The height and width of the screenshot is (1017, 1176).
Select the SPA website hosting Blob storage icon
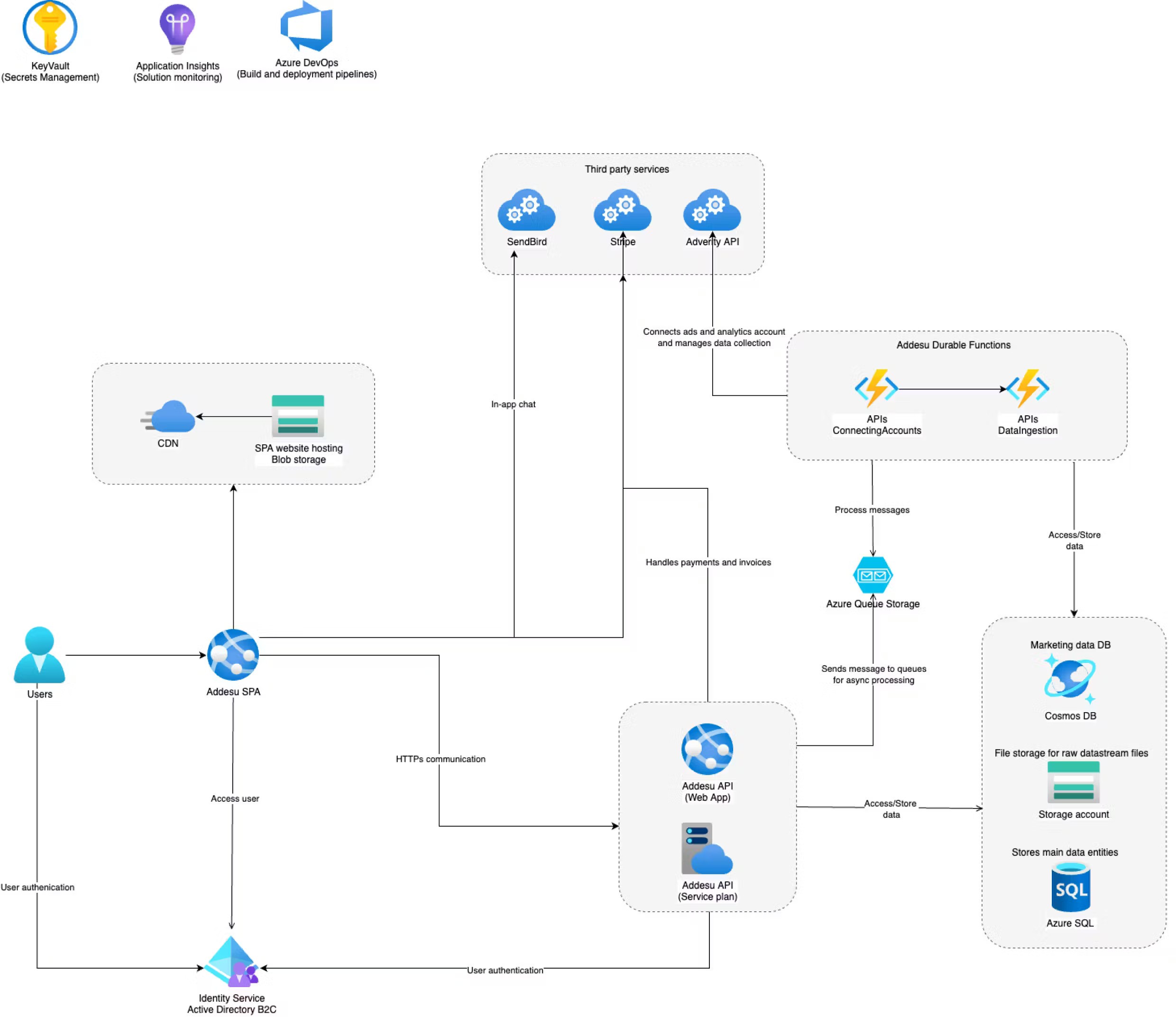click(298, 416)
